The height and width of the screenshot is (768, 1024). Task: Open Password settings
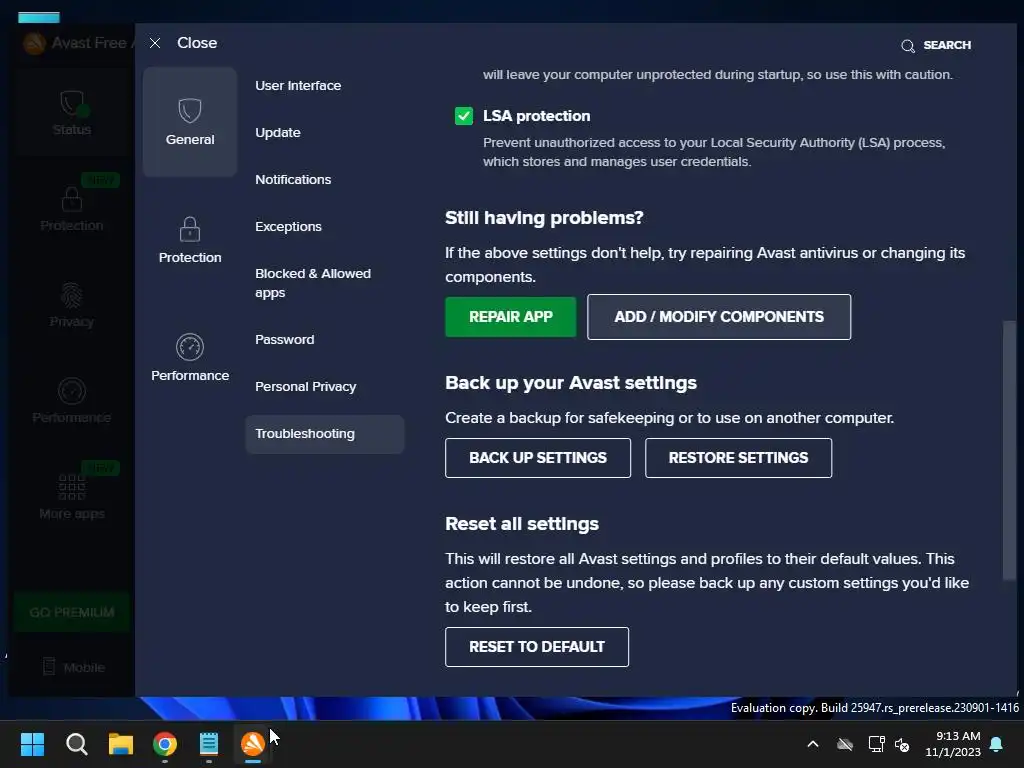click(284, 340)
